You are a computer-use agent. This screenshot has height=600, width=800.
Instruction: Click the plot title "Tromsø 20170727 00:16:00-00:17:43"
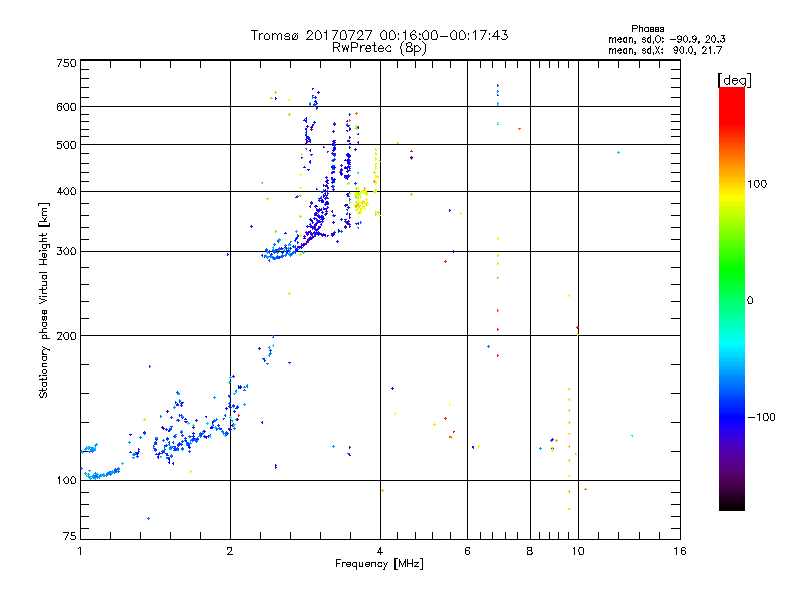tap(379, 35)
